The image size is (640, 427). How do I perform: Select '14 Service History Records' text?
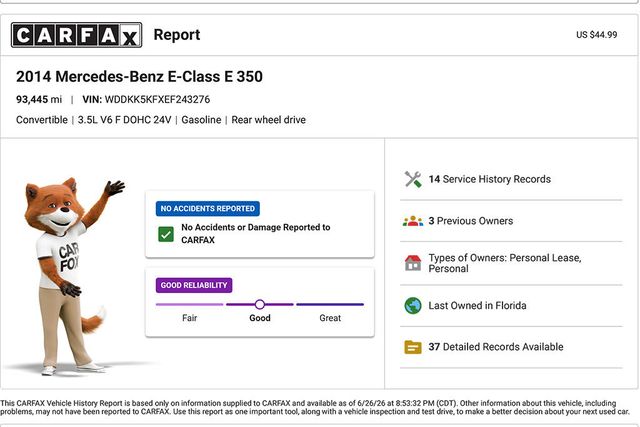point(489,179)
